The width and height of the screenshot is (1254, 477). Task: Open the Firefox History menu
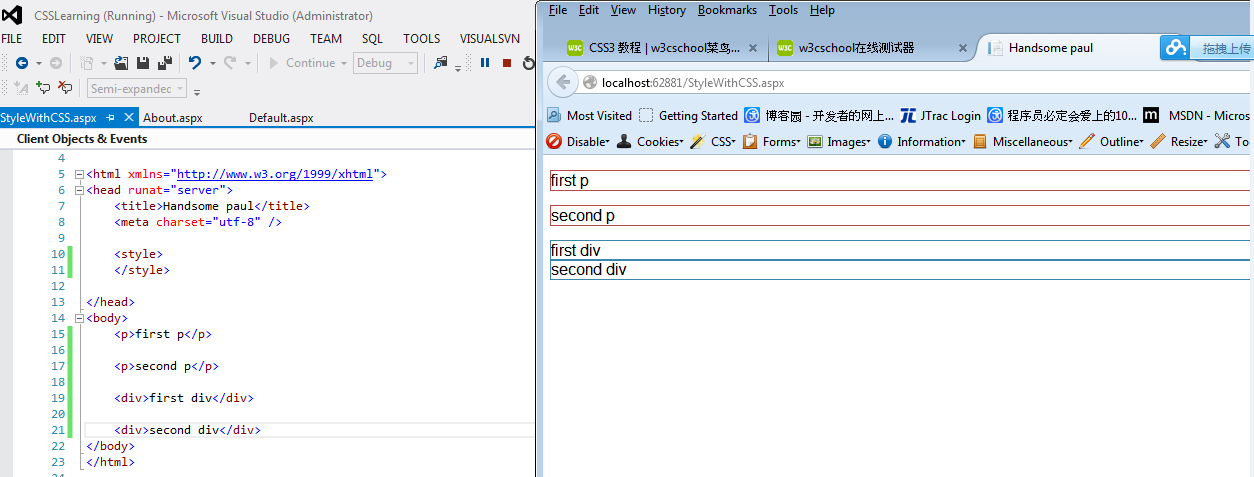pyautogui.click(x=667, y=10)
